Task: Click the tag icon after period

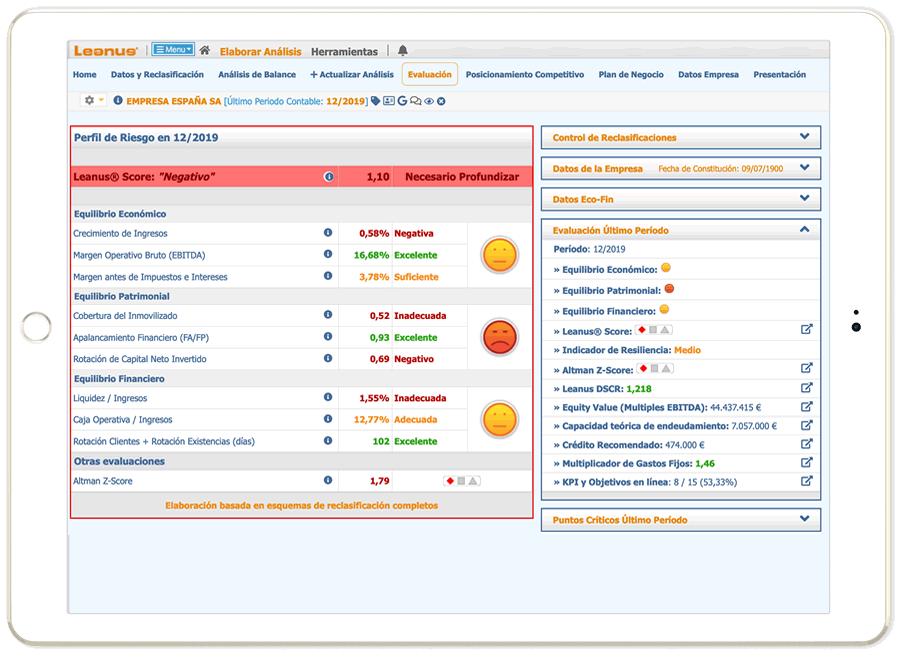Action: (375, 101)
